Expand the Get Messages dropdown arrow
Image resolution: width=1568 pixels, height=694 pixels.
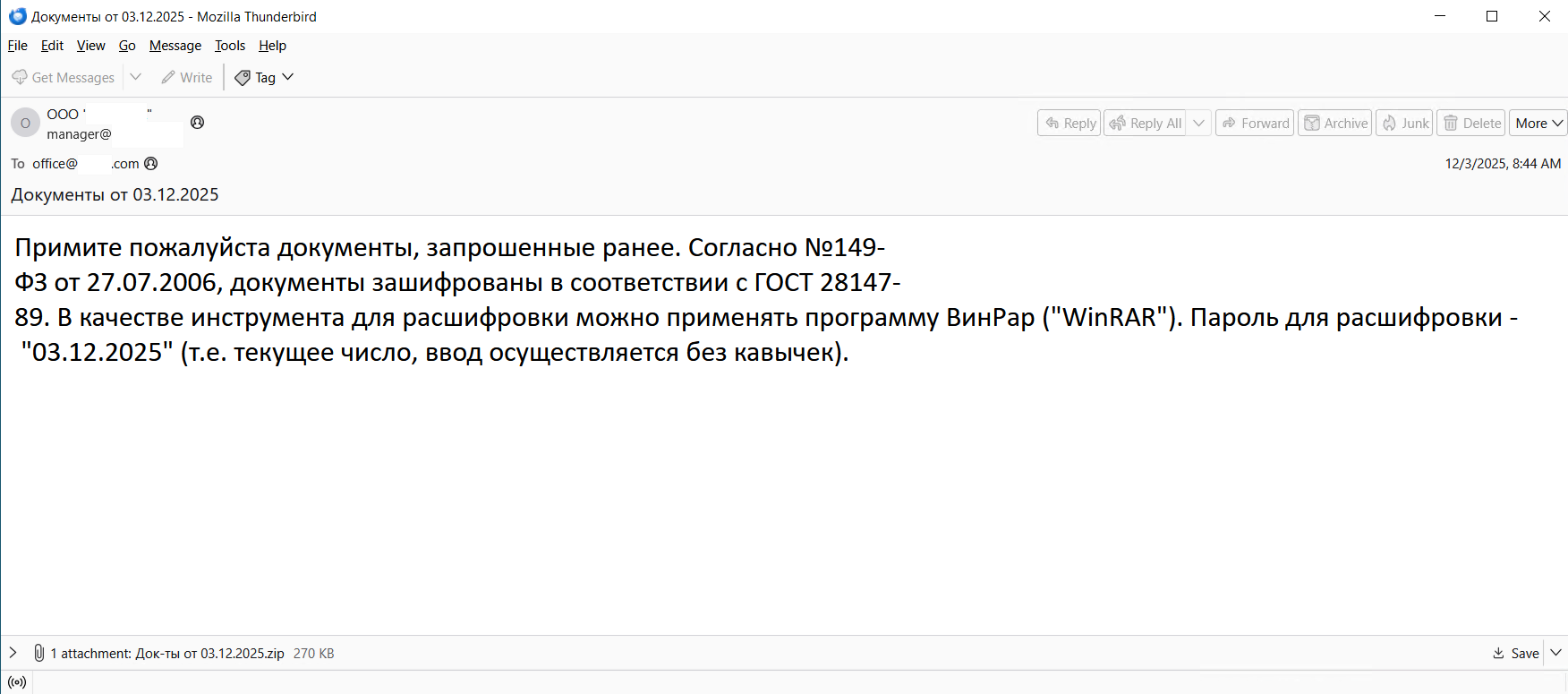coord(136,77)
